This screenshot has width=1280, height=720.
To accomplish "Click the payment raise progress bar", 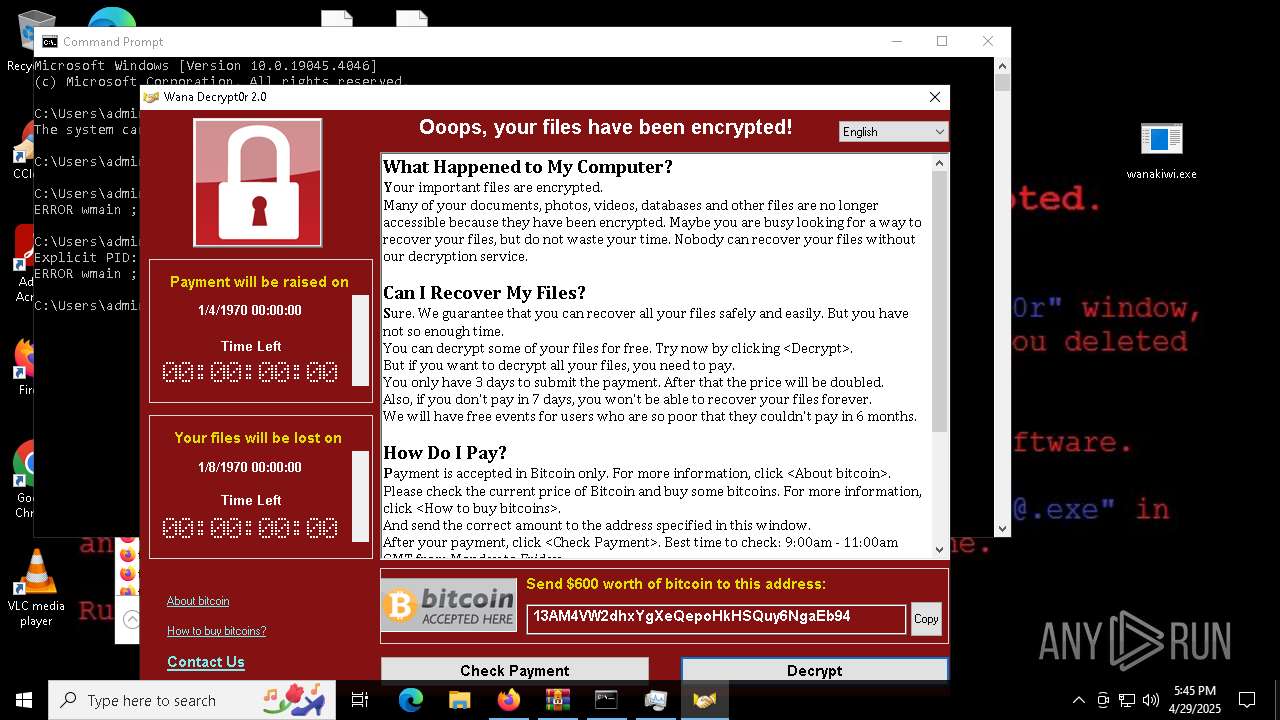I will 361,340.
